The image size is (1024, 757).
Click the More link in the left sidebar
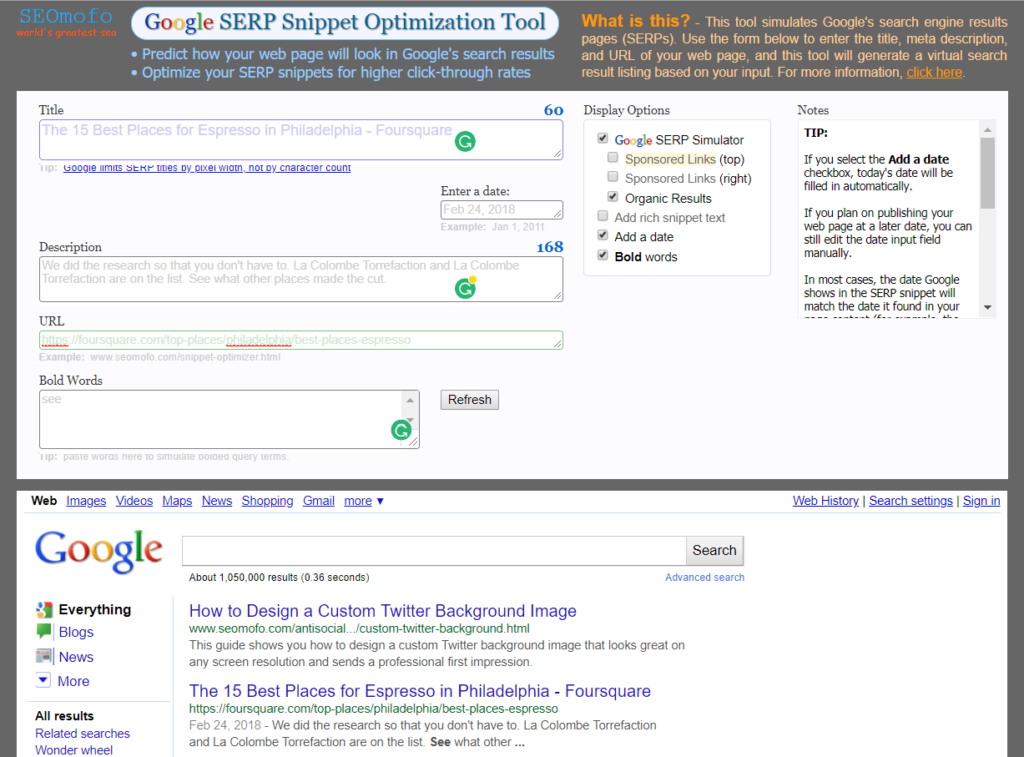pyautogui.click(x=73, y=681)
